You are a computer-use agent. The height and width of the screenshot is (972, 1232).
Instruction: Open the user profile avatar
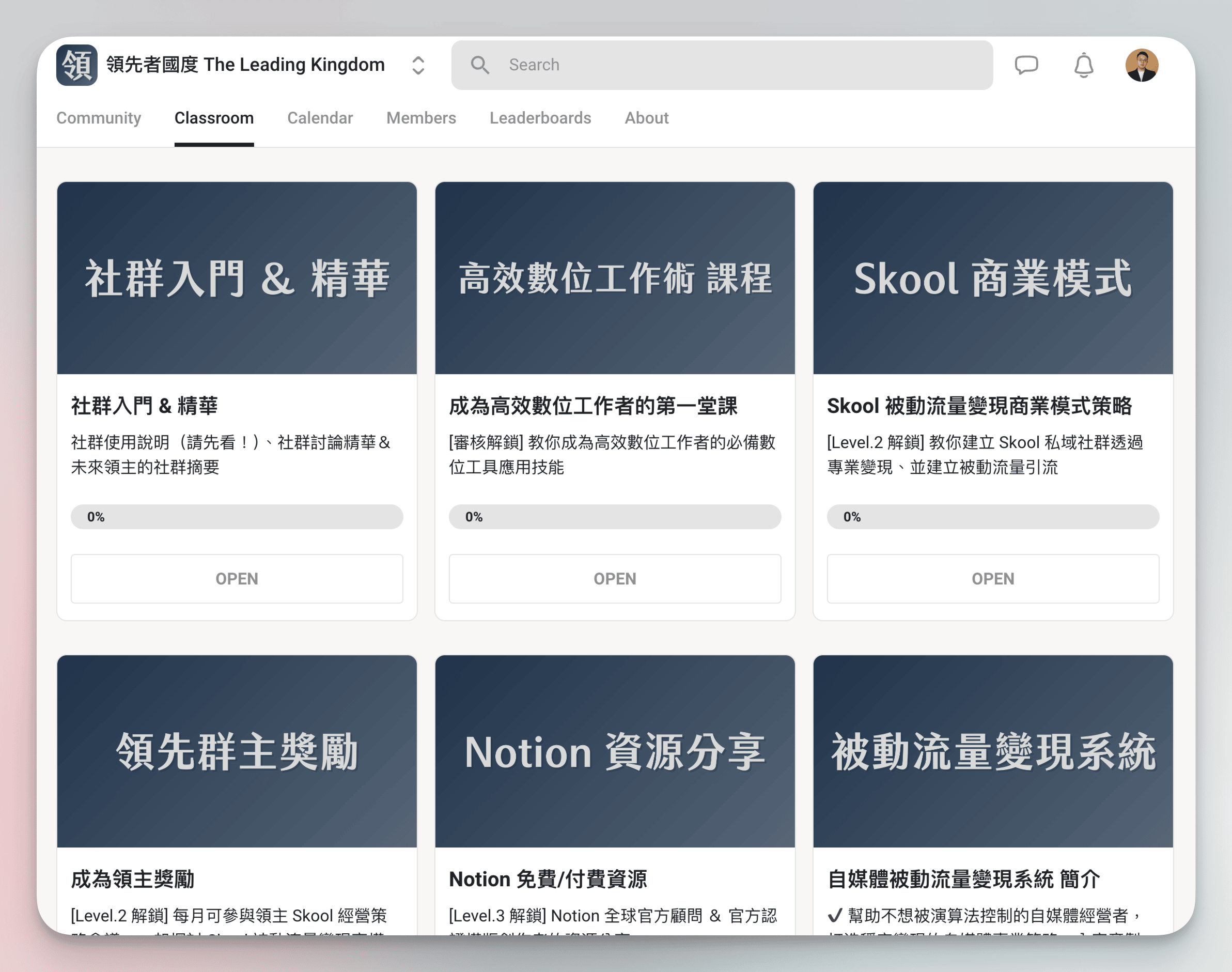point(1142,65)
